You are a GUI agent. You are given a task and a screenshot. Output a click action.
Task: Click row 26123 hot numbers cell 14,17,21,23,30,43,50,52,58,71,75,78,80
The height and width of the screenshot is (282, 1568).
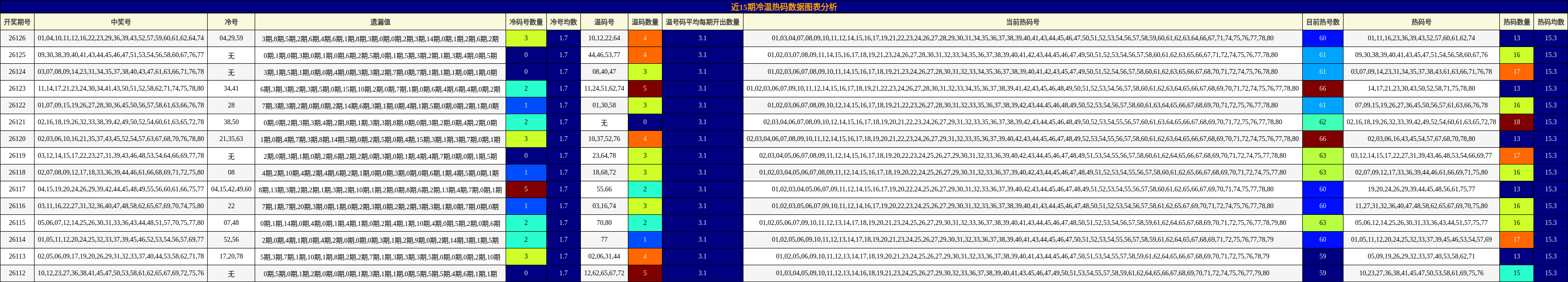coord(1421,88)
